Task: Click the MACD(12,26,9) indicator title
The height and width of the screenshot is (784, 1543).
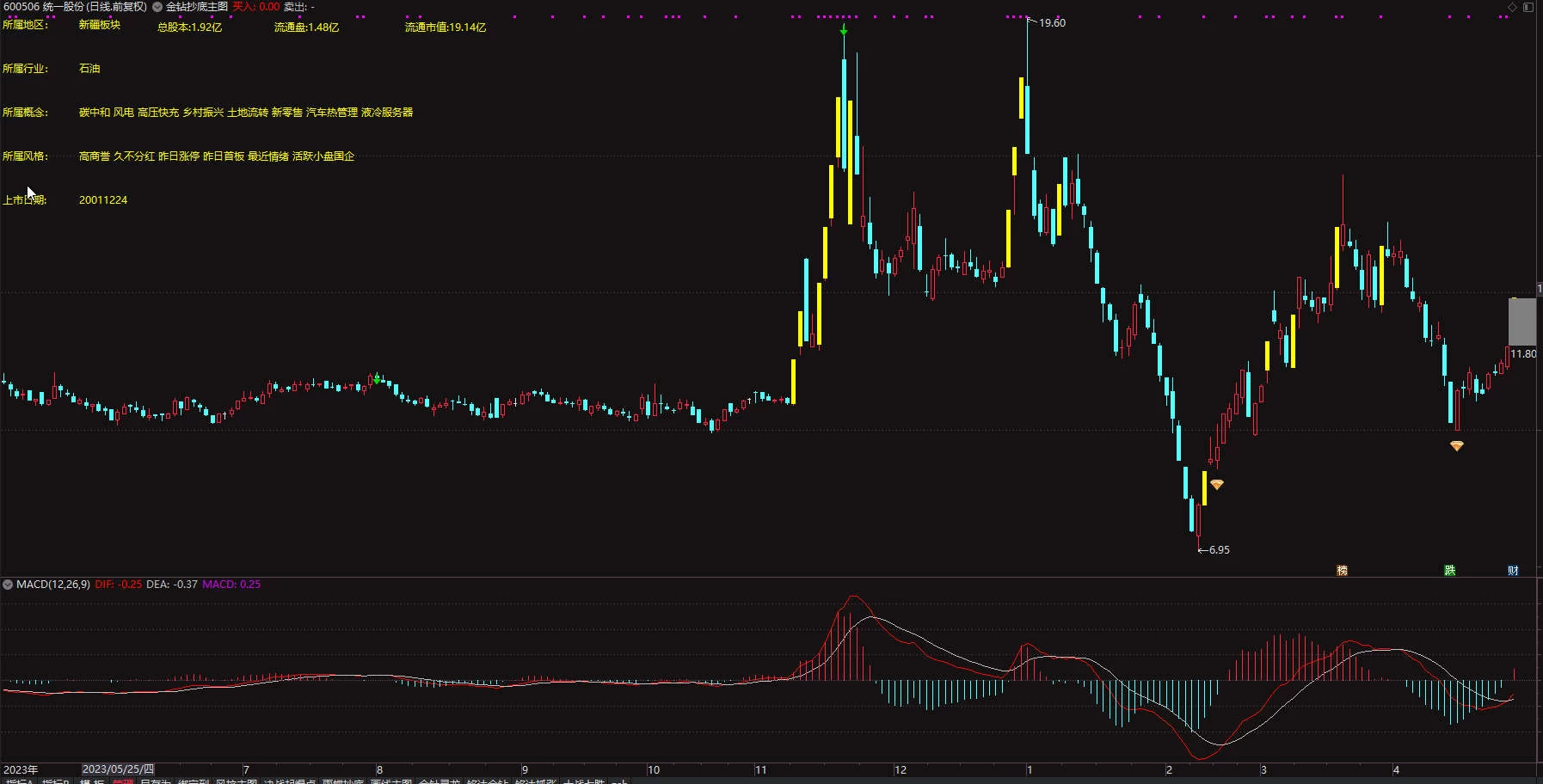Action: pos(53,585)
